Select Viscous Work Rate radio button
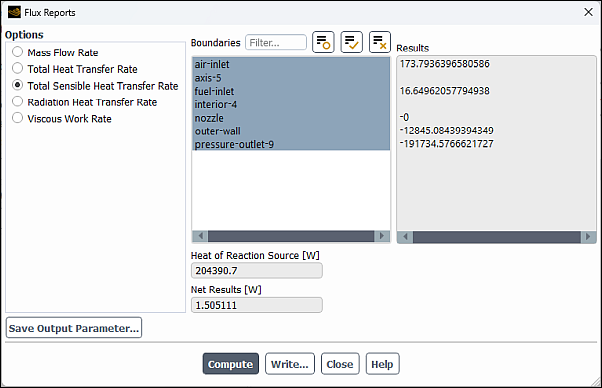The height and width of the screenshot is (388, 602). pyautogui.click(x=18, y=118)
